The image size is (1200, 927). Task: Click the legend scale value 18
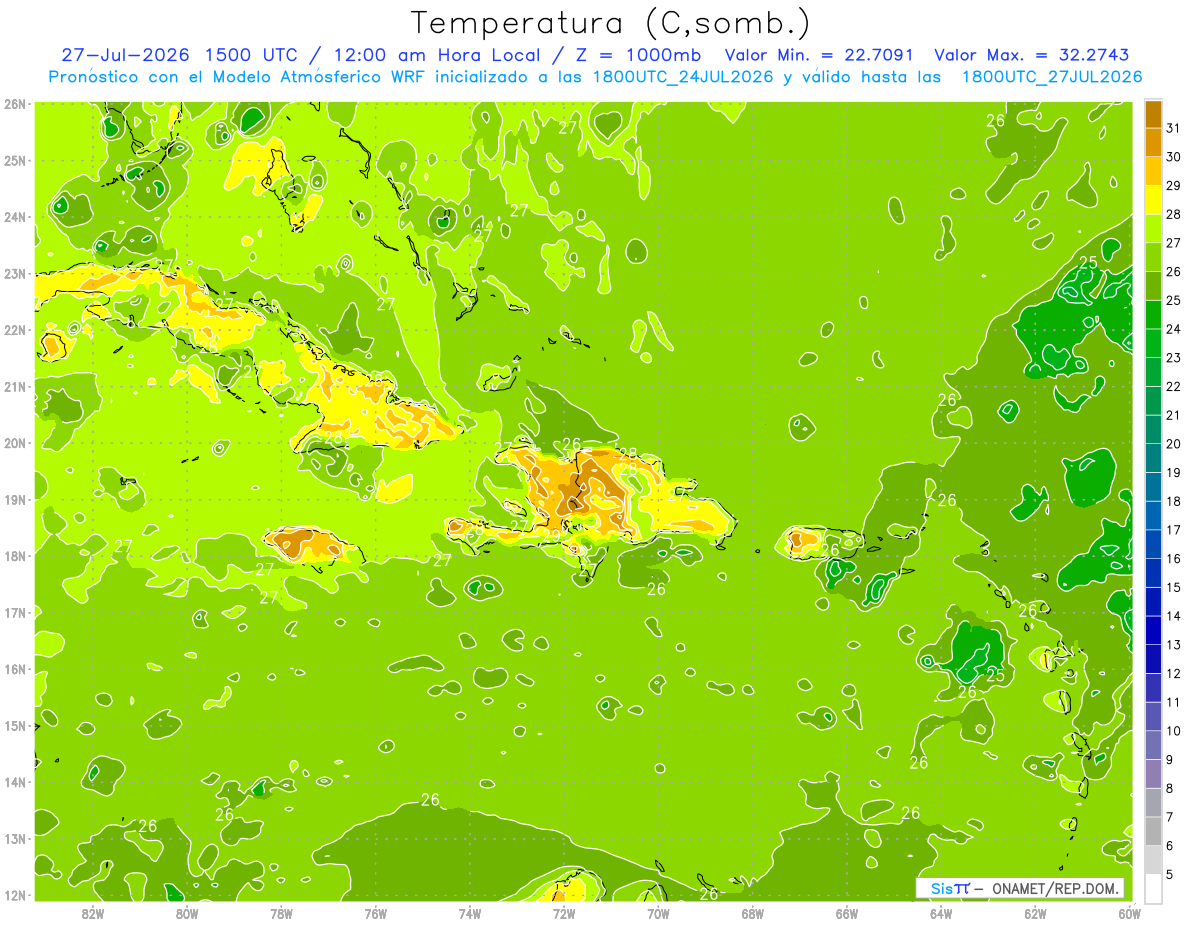[x=1174, y=501]
